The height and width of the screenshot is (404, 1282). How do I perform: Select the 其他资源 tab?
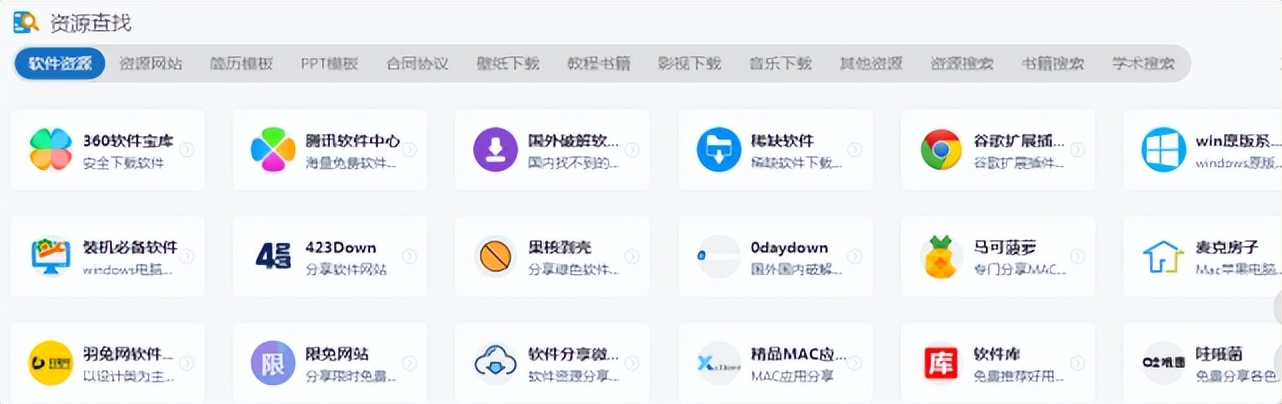(x=871, y=63)
